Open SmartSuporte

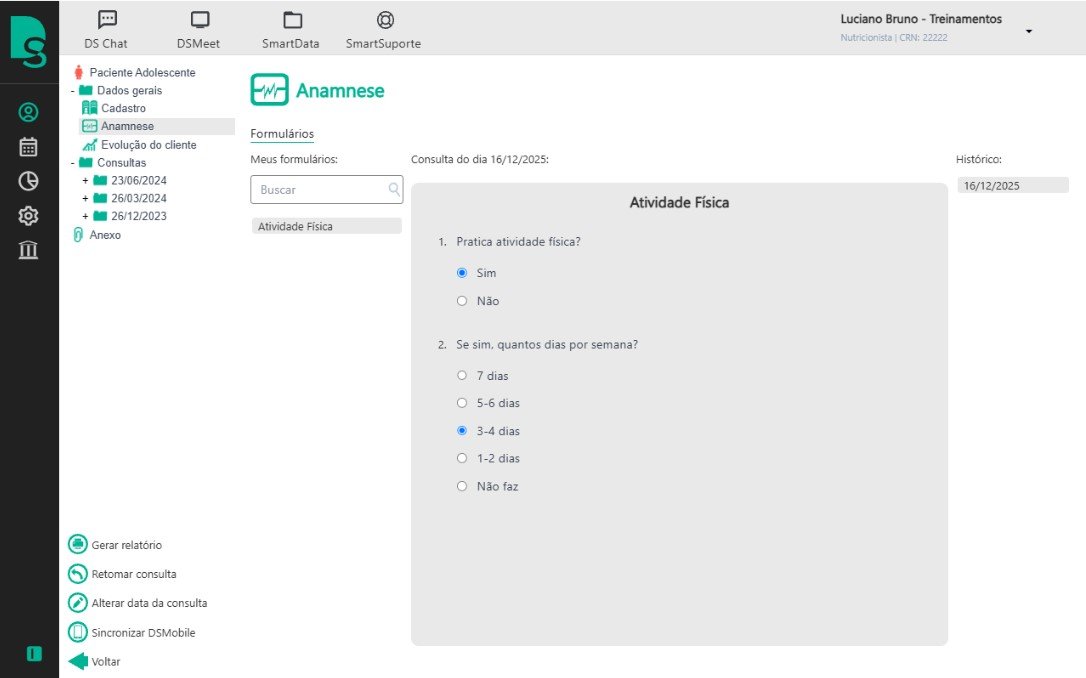(384, 30)
